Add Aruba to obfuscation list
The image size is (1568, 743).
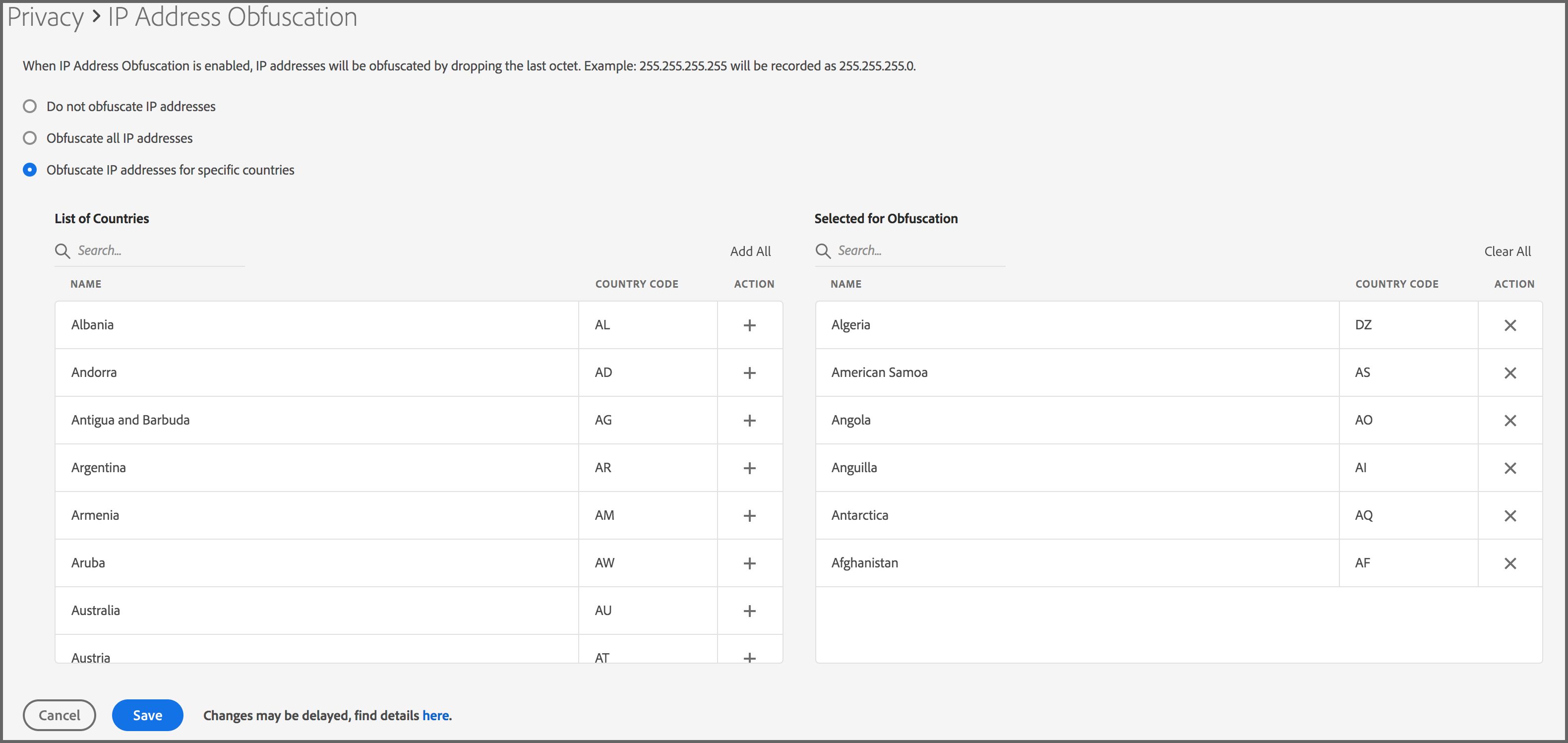pos(749,563)
